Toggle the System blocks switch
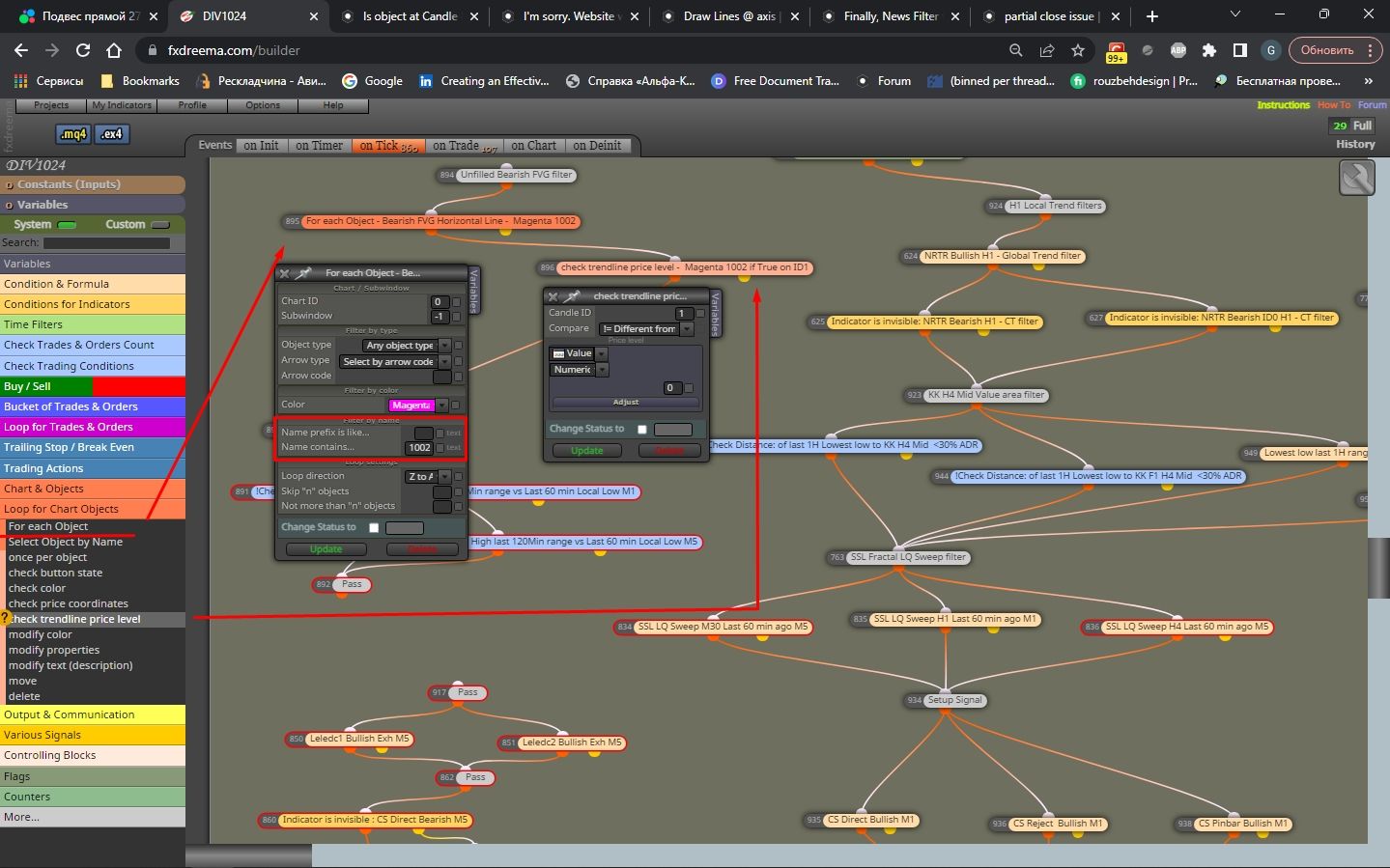Viewport: 1390px width, 868px height. click(67, 225)
